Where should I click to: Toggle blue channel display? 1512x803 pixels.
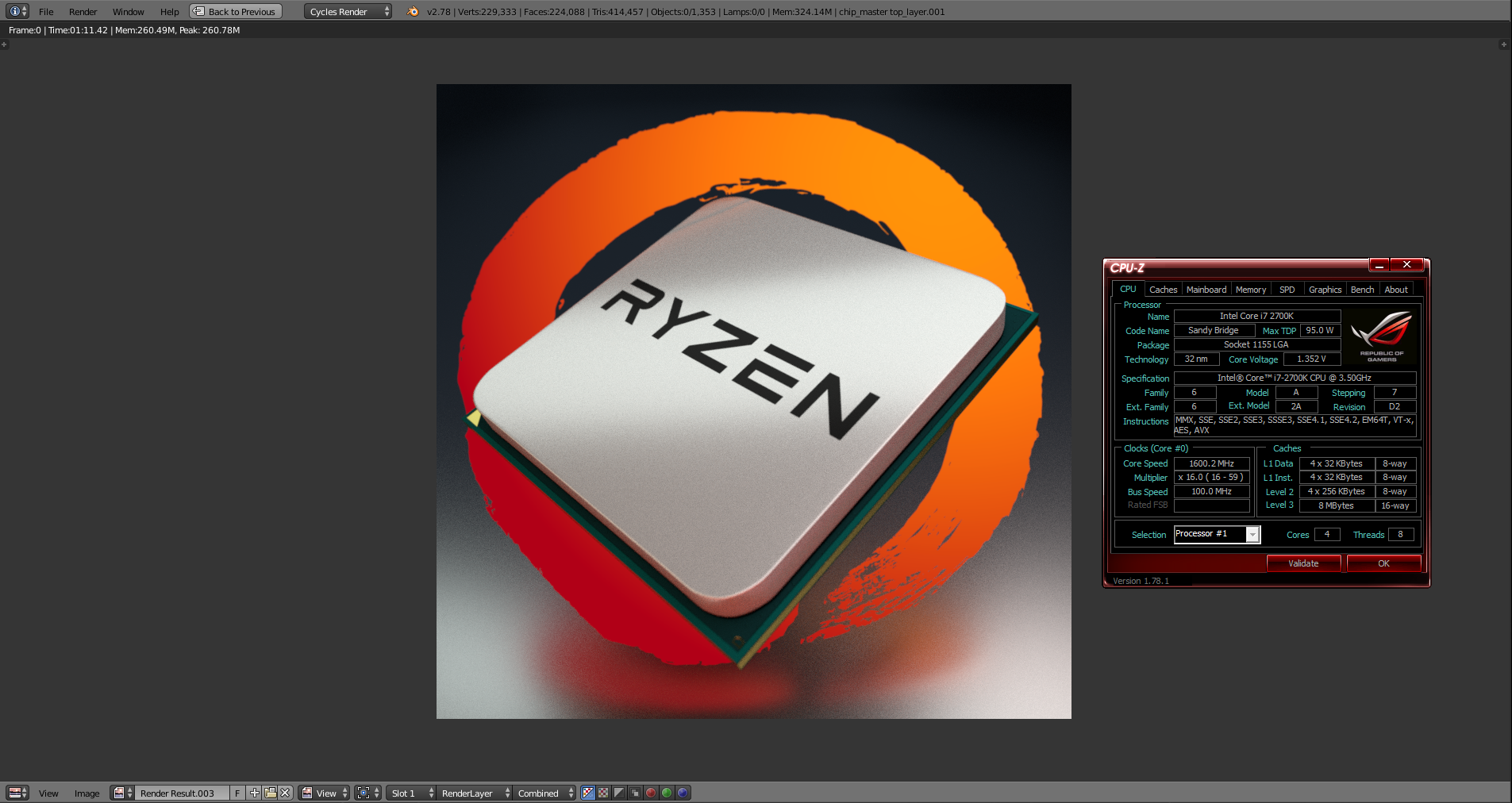click(x=683, y=793)
